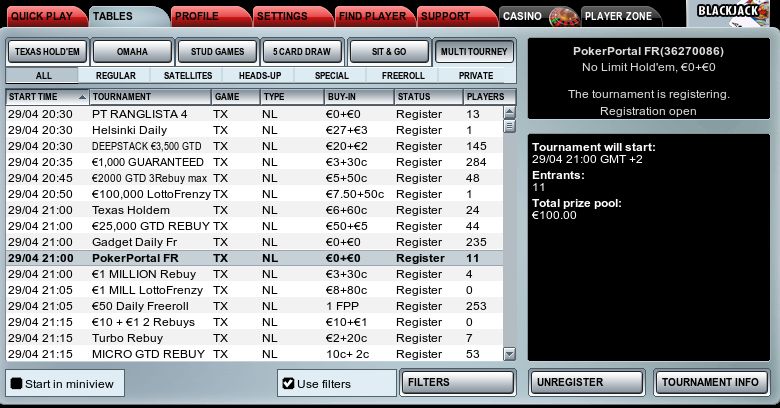The image size is (780, 408).
Task: Select the Multi Tourney button
Action: pyautogui.click(x=474, y=52)
